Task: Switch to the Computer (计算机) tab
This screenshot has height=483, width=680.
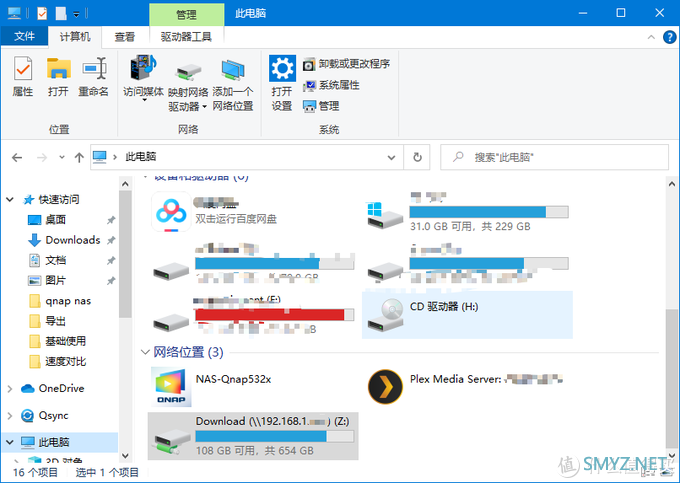Action: coord(75,36)
